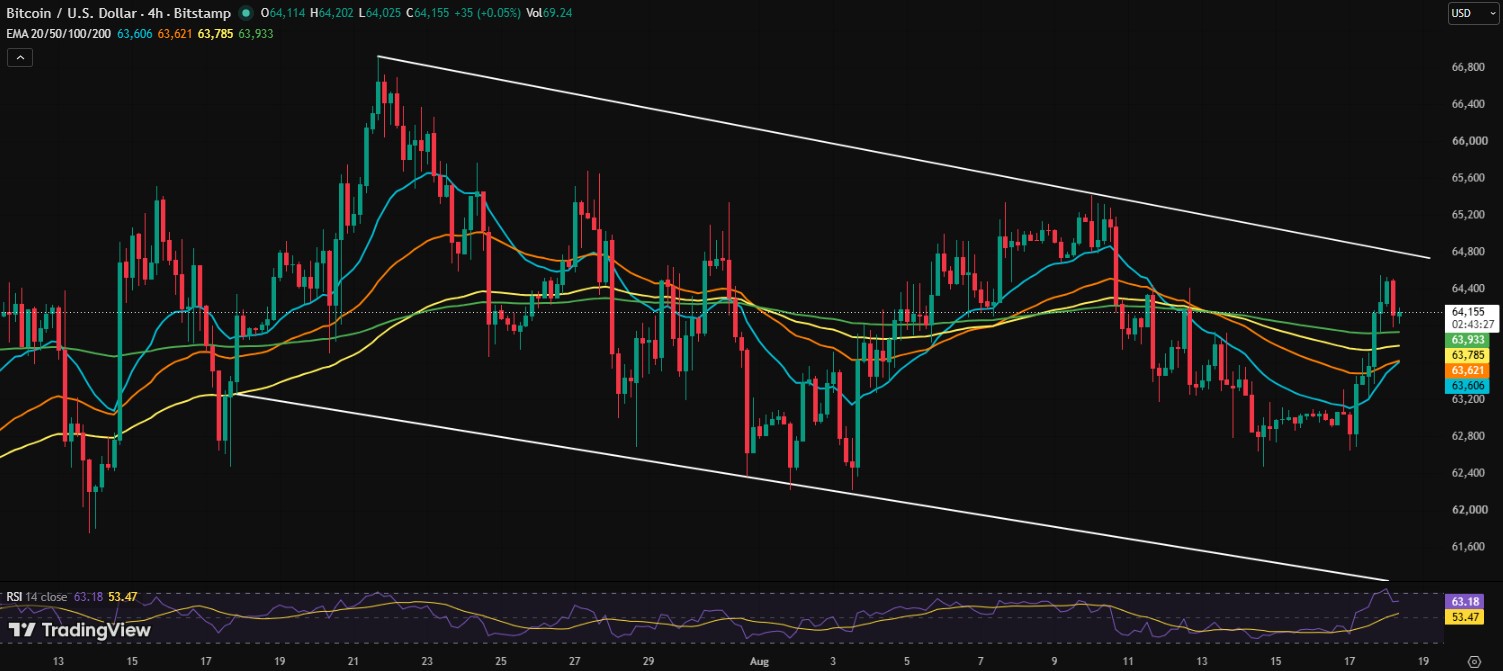The image size is (1503, 671).
Task: Select the lower white channel trendline
Action: click(x=810, y=487)
